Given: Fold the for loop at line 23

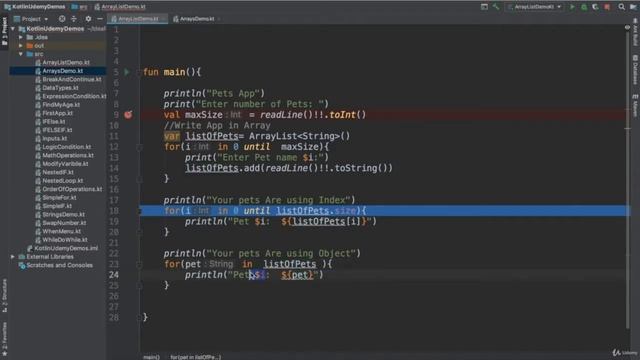Looking at the screenshot, I should coord(139,264).
